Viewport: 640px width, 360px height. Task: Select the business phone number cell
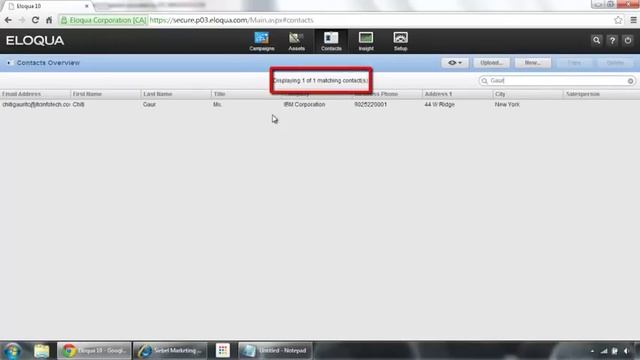click(371, 104)
